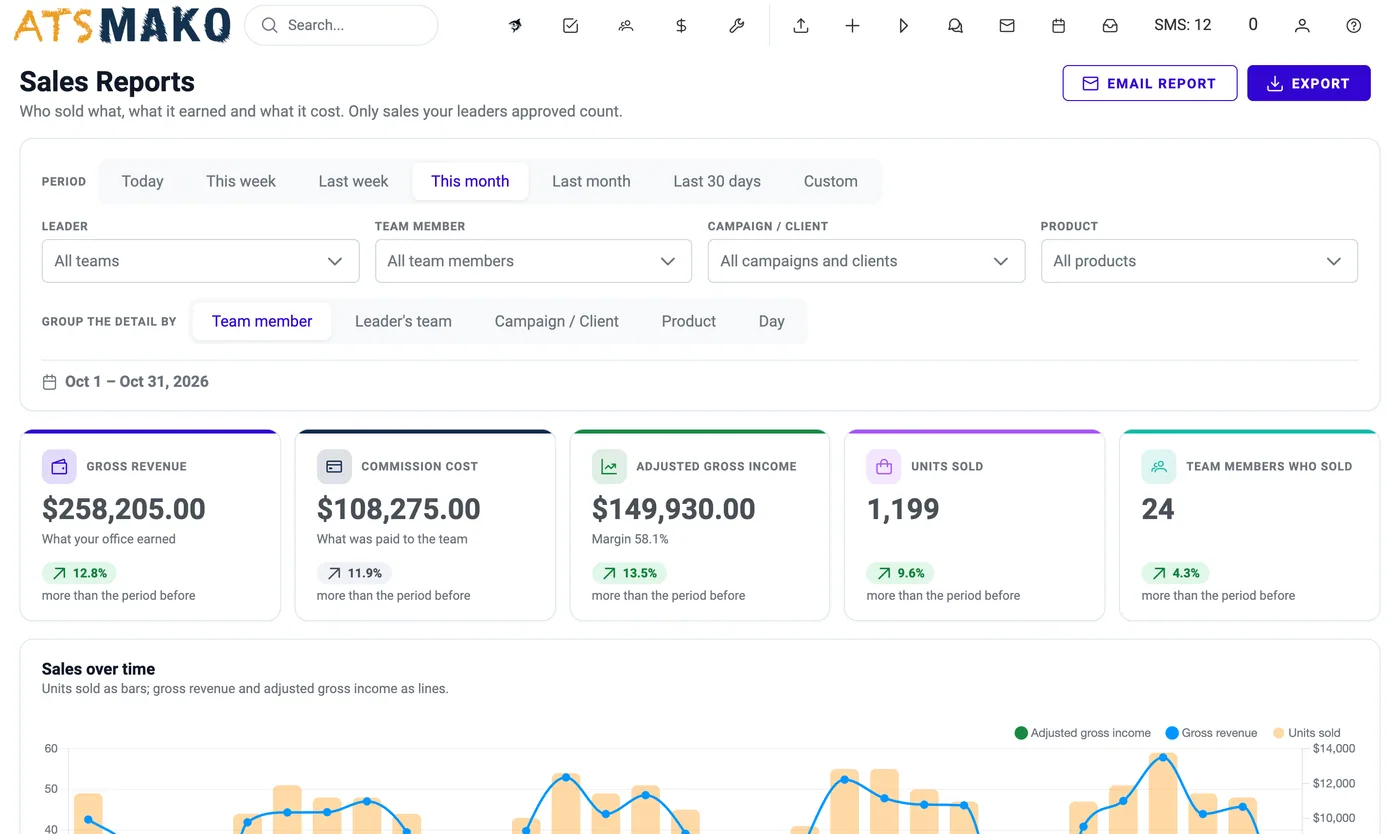Toggle the Gross revenue legend entry
Viewport: 1400px width, 834px height.
pos(1211,733)
